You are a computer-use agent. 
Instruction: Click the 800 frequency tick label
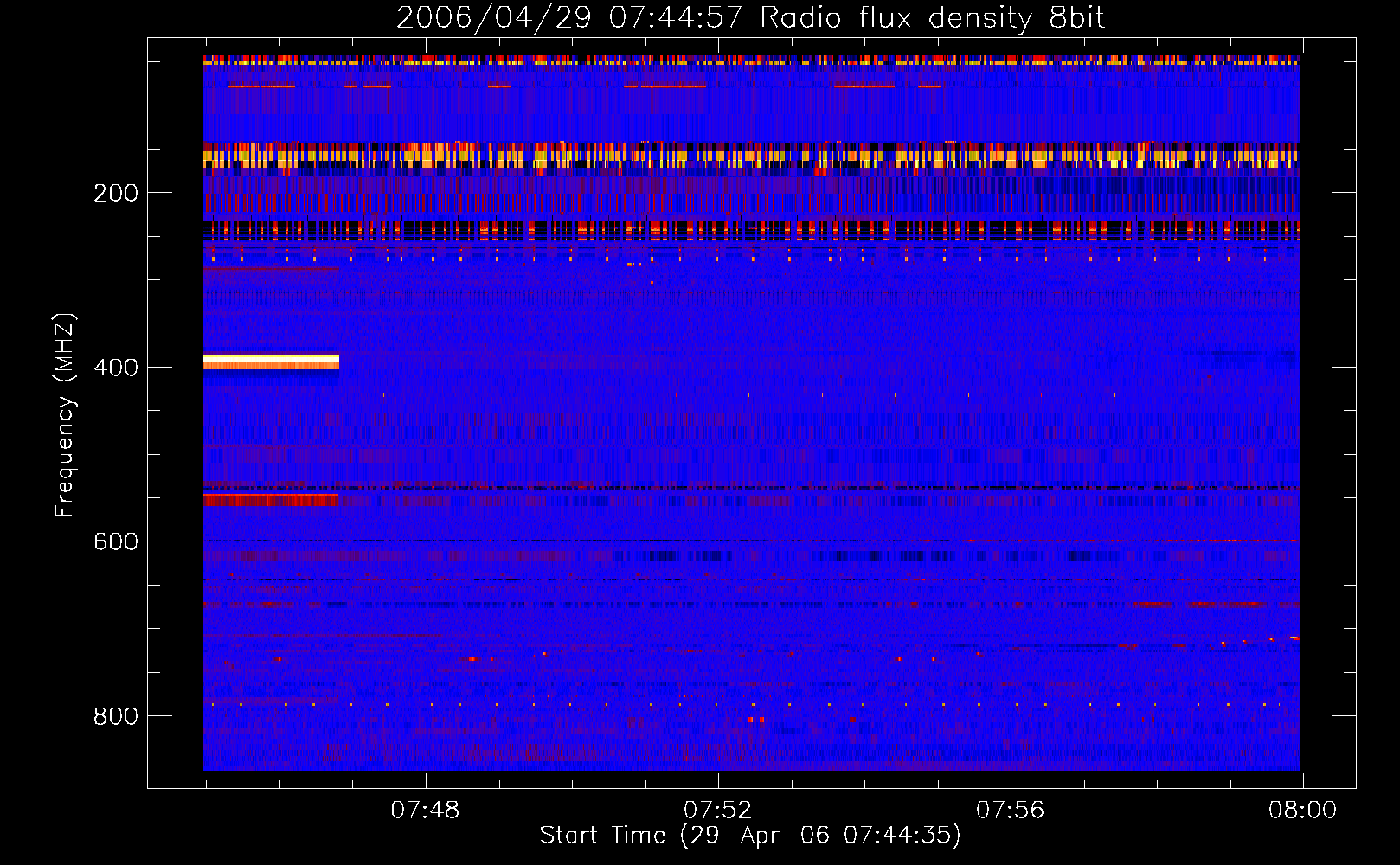(116, 716)
